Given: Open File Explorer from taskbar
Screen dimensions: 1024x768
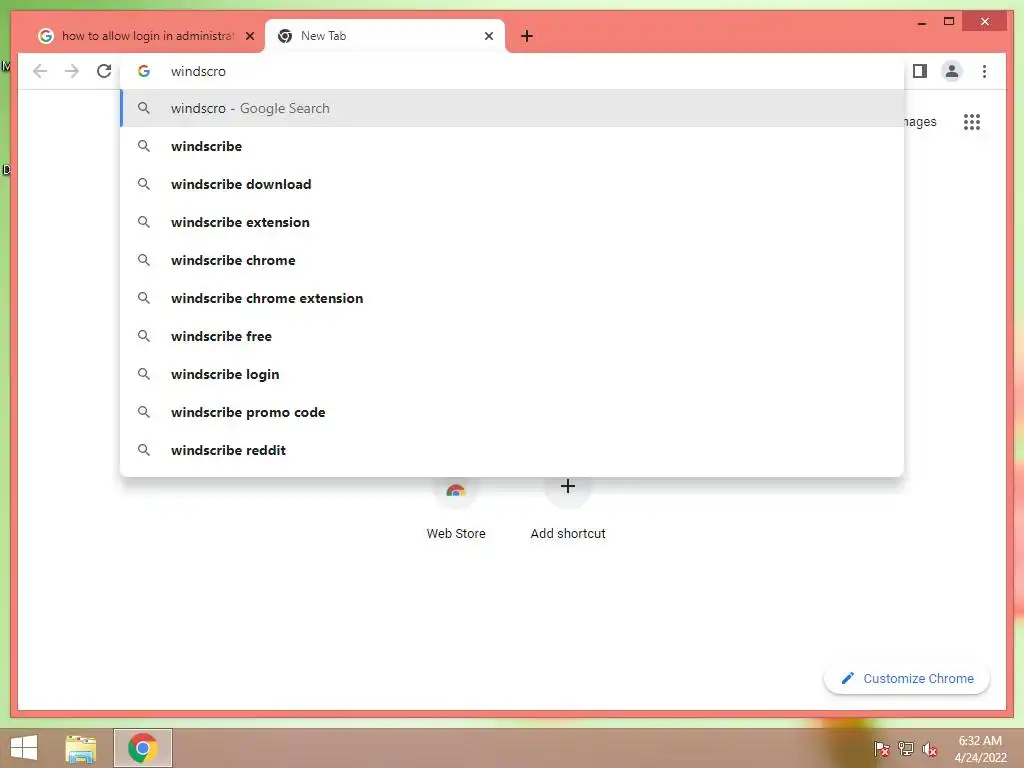Looking at the screenshot, I should click(x=81, y=748).
